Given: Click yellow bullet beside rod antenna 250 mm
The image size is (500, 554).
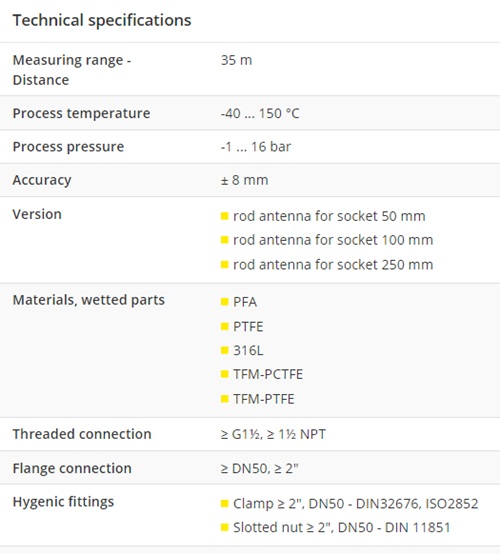Looking at the screenshot, I should pyautogui.click(x=224, y=264).
